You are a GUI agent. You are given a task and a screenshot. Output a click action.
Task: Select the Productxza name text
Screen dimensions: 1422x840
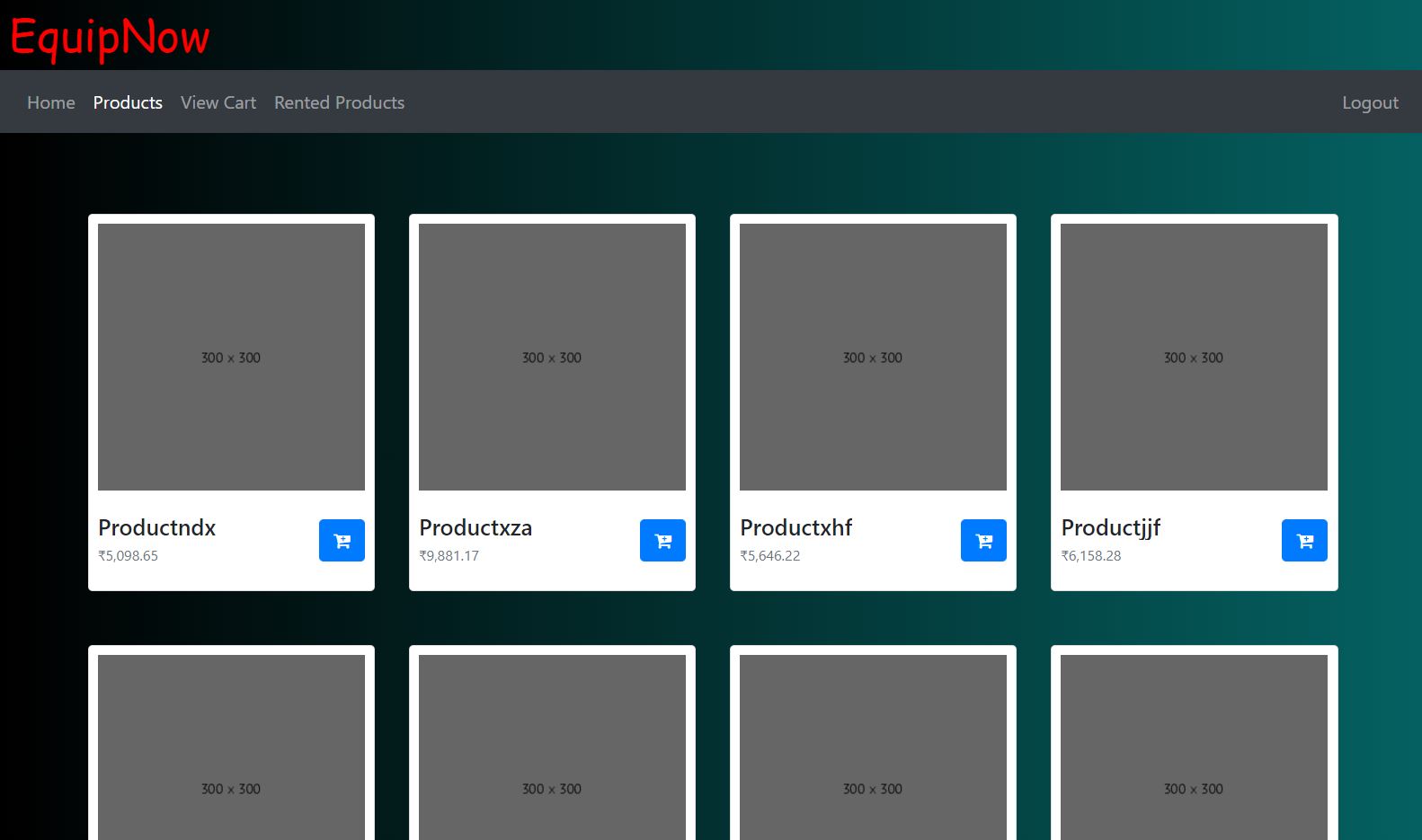(475, 527)
